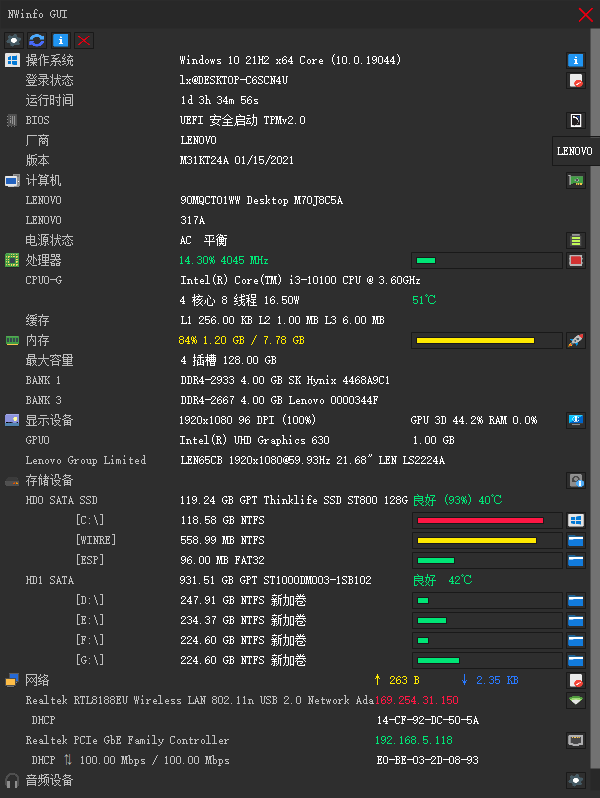Open the F:\ drive icon button

[576, 640]
